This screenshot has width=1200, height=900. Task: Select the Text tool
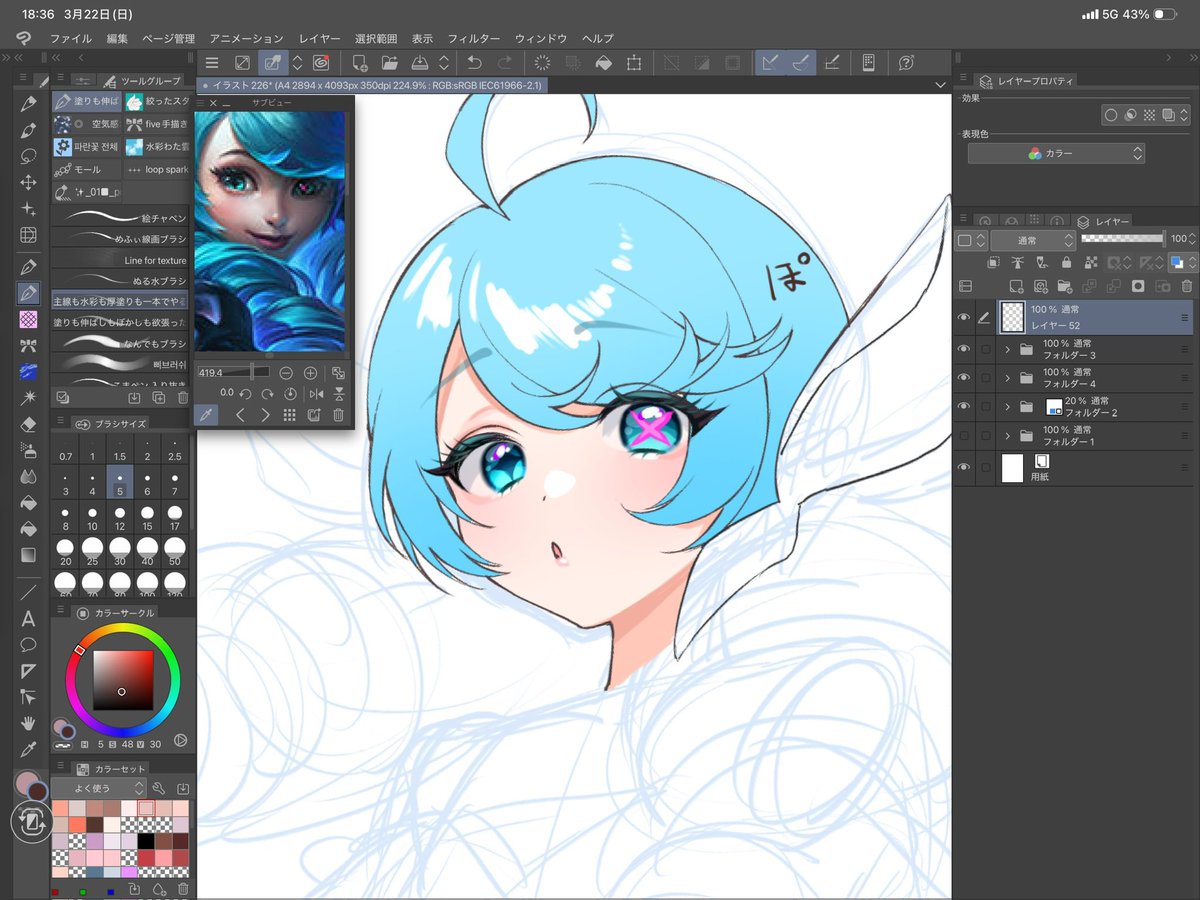click(x=28, y=618)
